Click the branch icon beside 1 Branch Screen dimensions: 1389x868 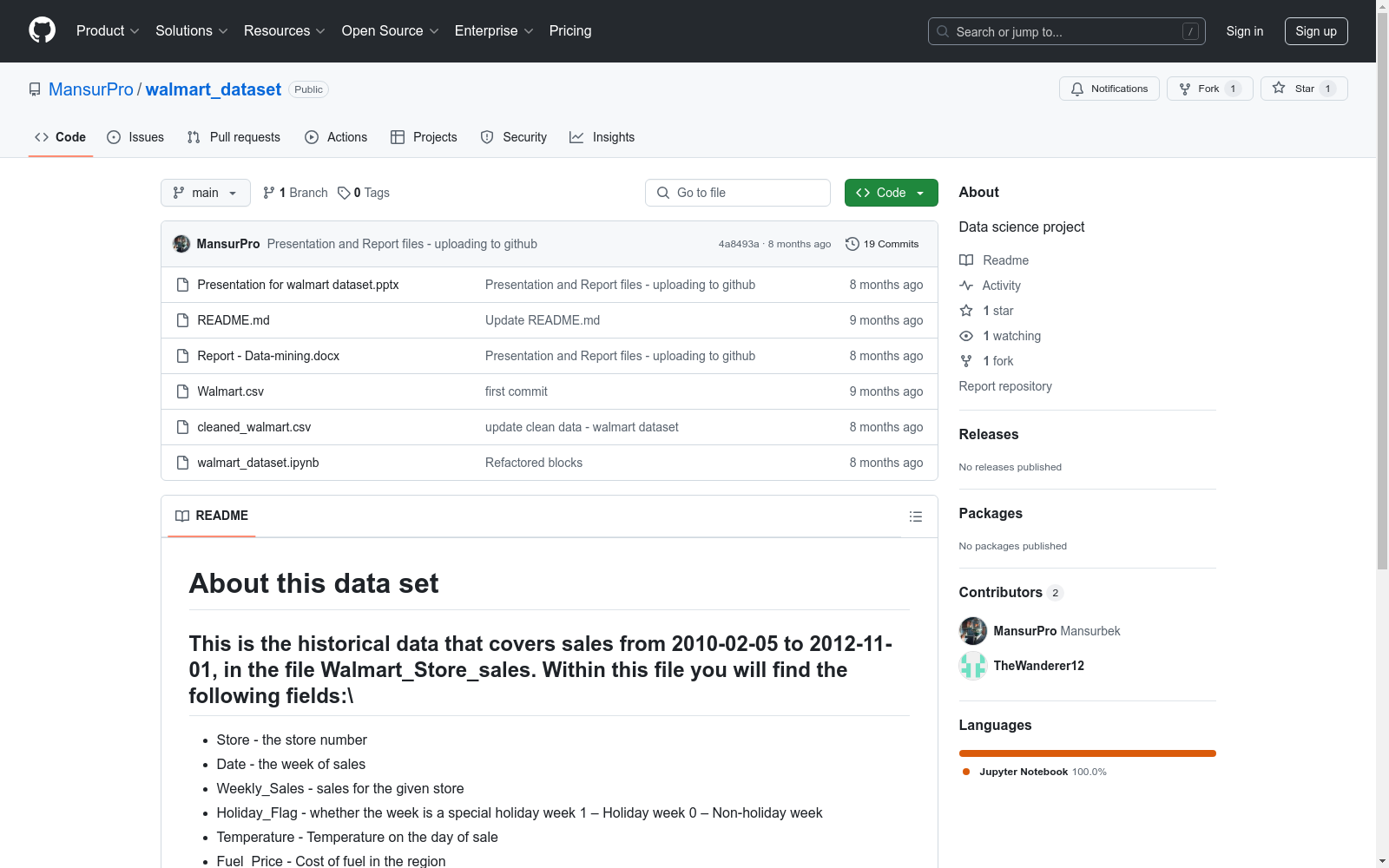(269, 193)
